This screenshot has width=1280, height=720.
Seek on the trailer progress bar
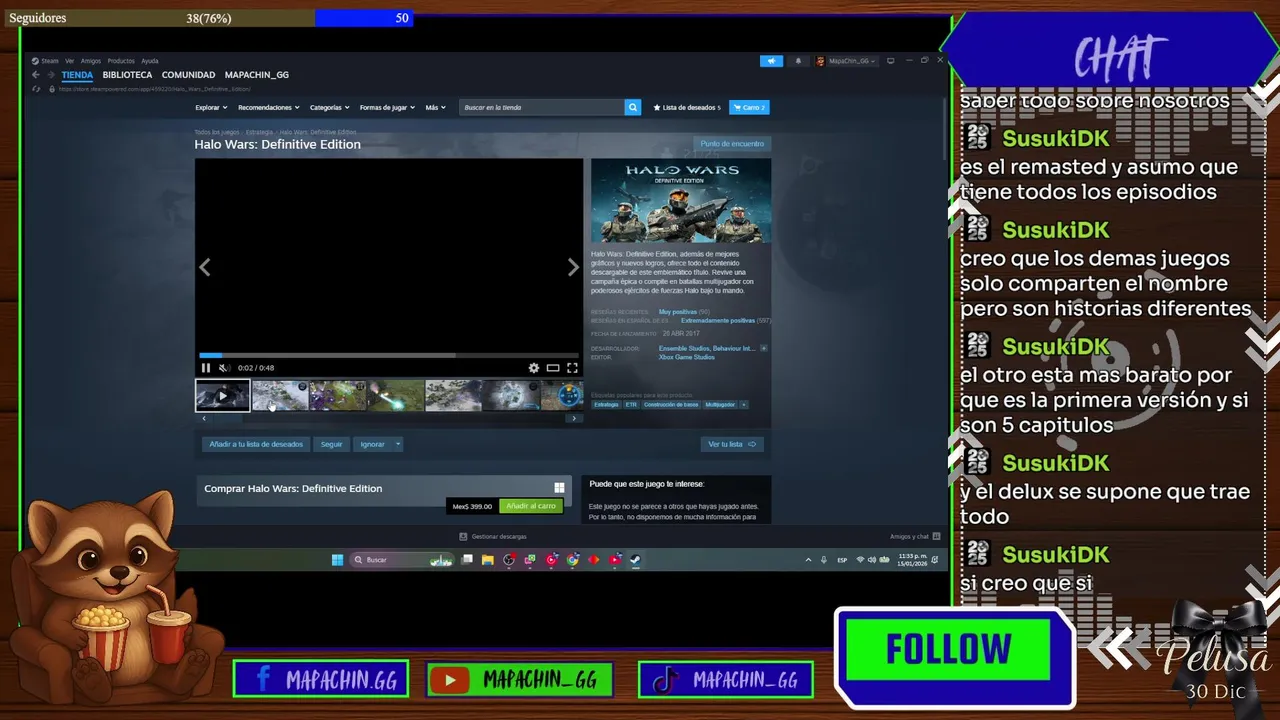pyautogui.click(x=388, y=355)
